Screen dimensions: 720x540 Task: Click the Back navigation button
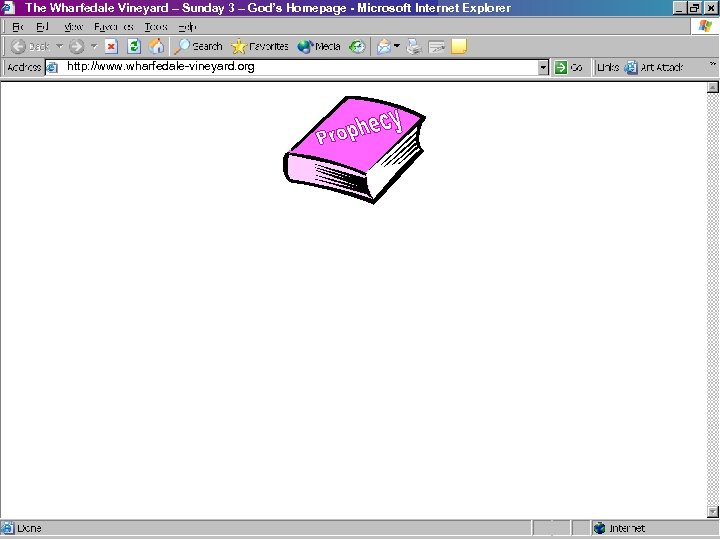coord(30,46)
